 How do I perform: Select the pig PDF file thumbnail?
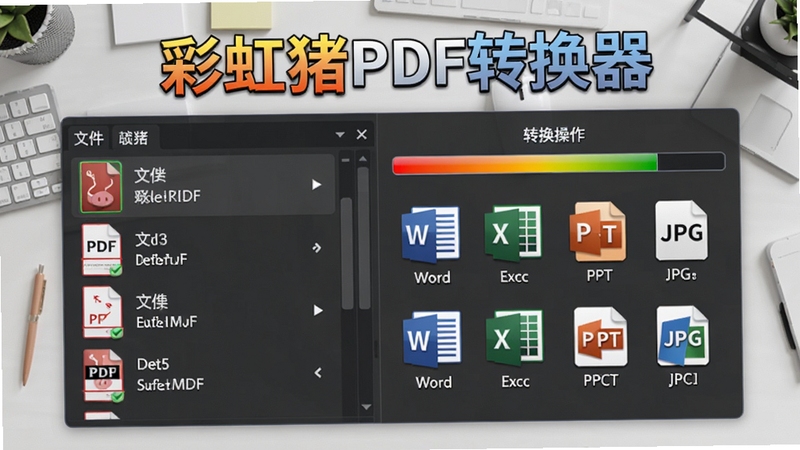pyautogui.click(x=101, y=186)
